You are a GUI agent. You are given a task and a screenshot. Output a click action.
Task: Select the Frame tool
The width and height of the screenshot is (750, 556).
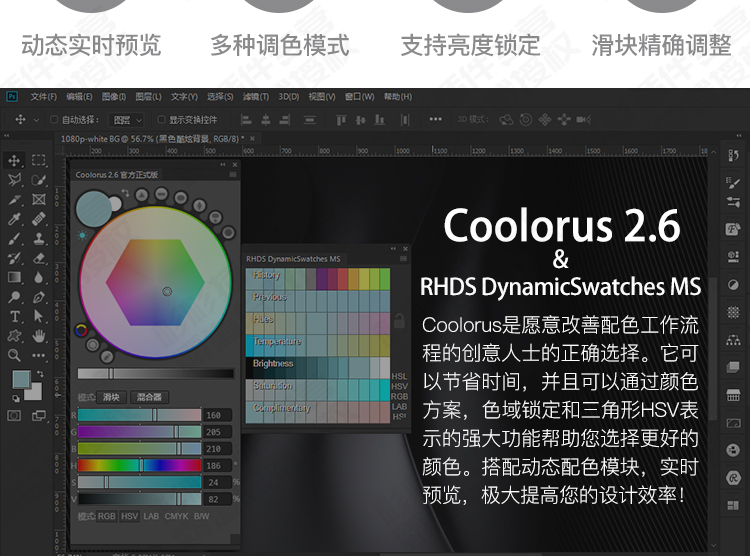[39, 200]
